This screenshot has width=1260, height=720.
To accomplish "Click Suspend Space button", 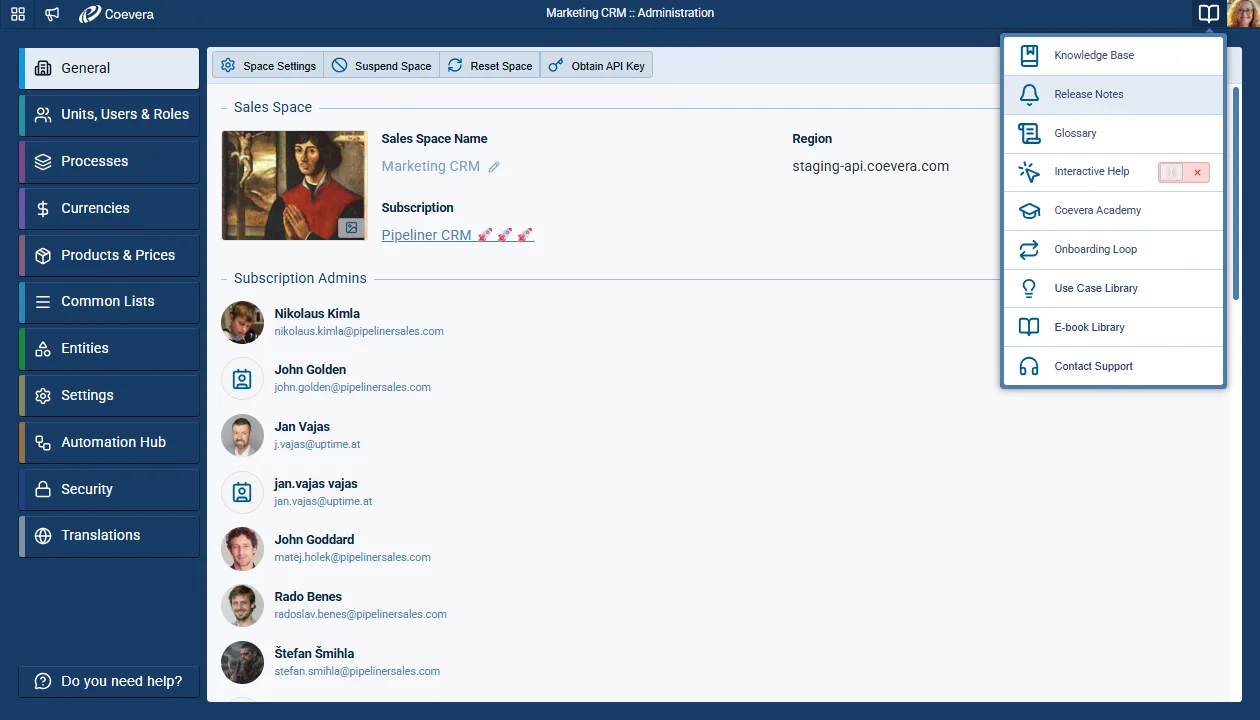I will tap(381, 65).
